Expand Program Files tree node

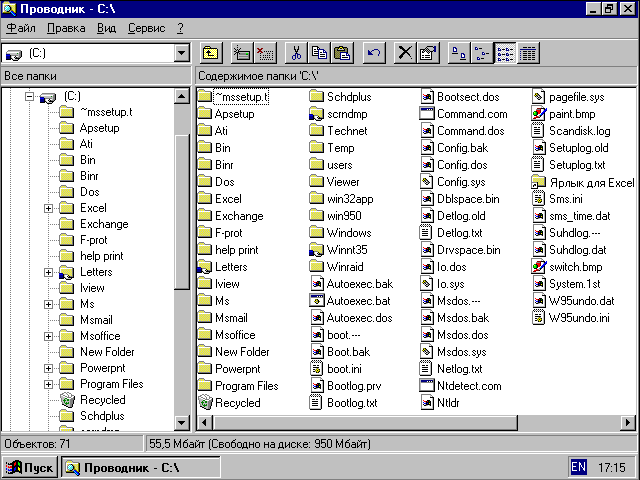(x=48, y=384)
